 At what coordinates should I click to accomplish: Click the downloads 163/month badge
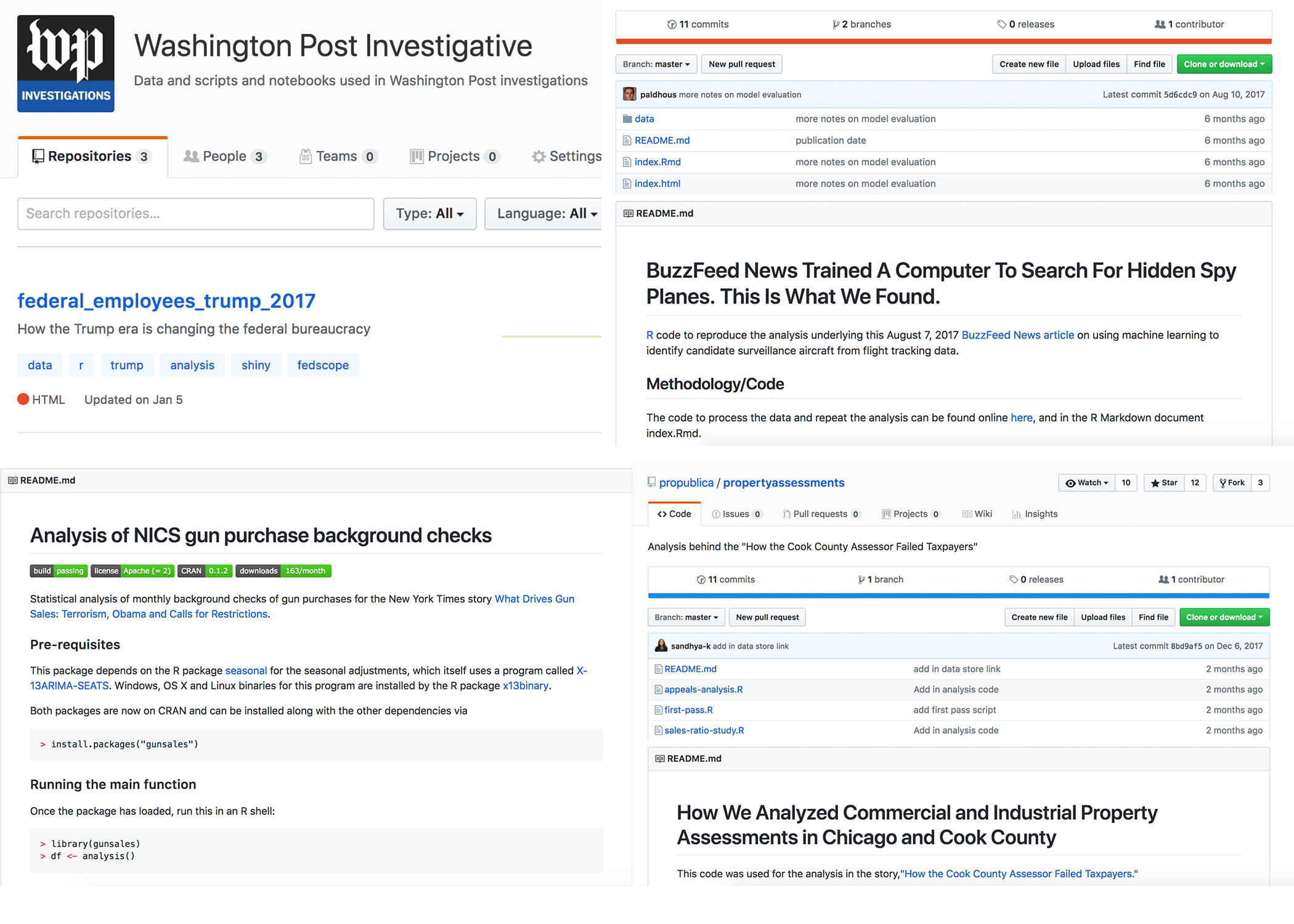pos(283,571)
